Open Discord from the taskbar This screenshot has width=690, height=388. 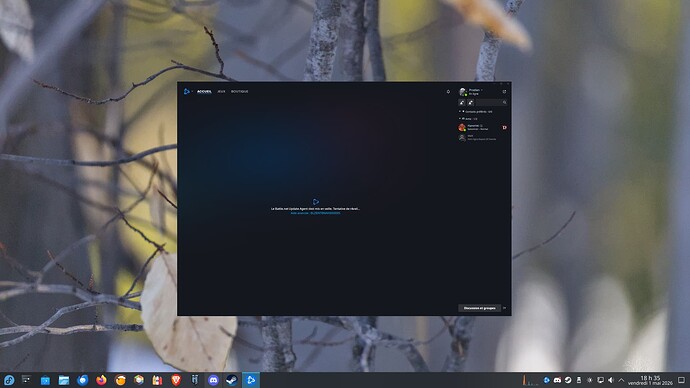coord(213,380)
